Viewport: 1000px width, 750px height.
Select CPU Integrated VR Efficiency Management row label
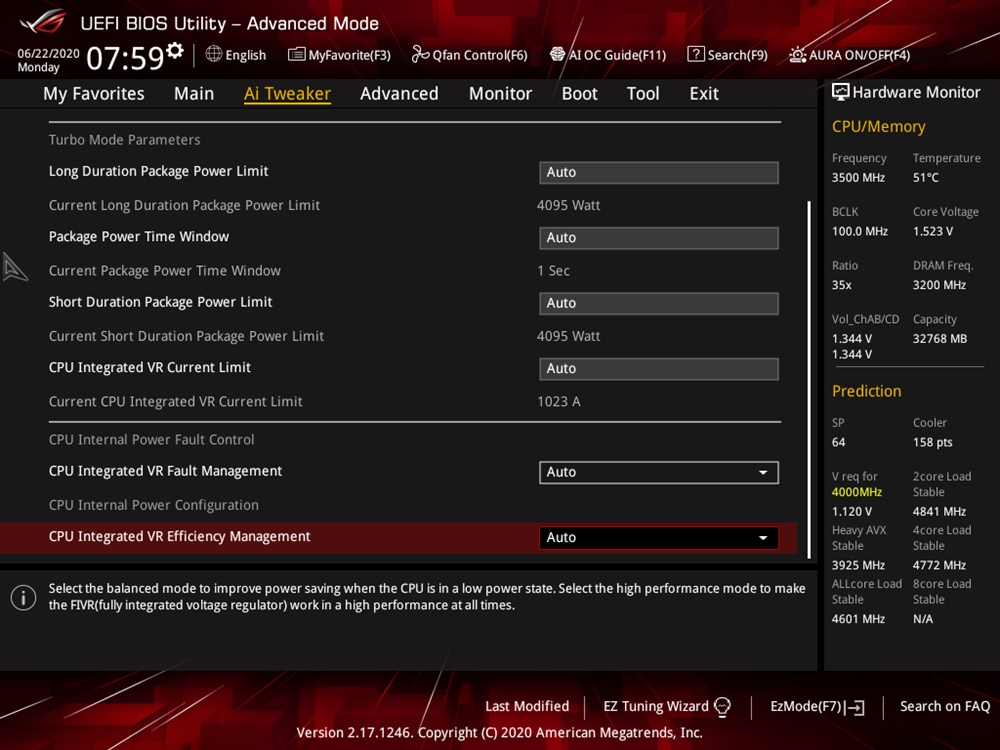(x=180, y=536)
